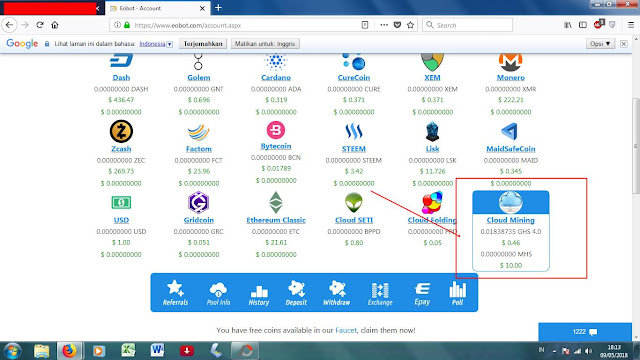Show the site security padlock info

pyautogui.click(x=127, y=25)
